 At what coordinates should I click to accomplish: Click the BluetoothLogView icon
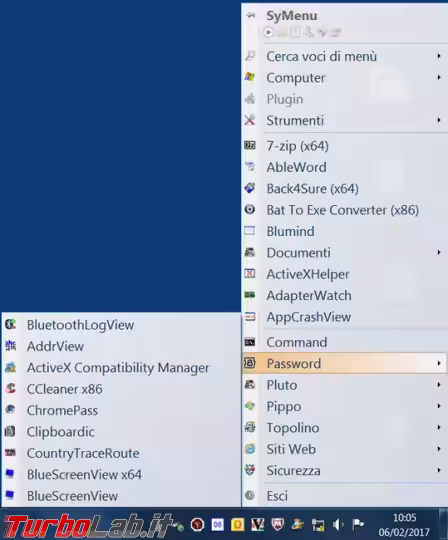[x=11, y=324]
